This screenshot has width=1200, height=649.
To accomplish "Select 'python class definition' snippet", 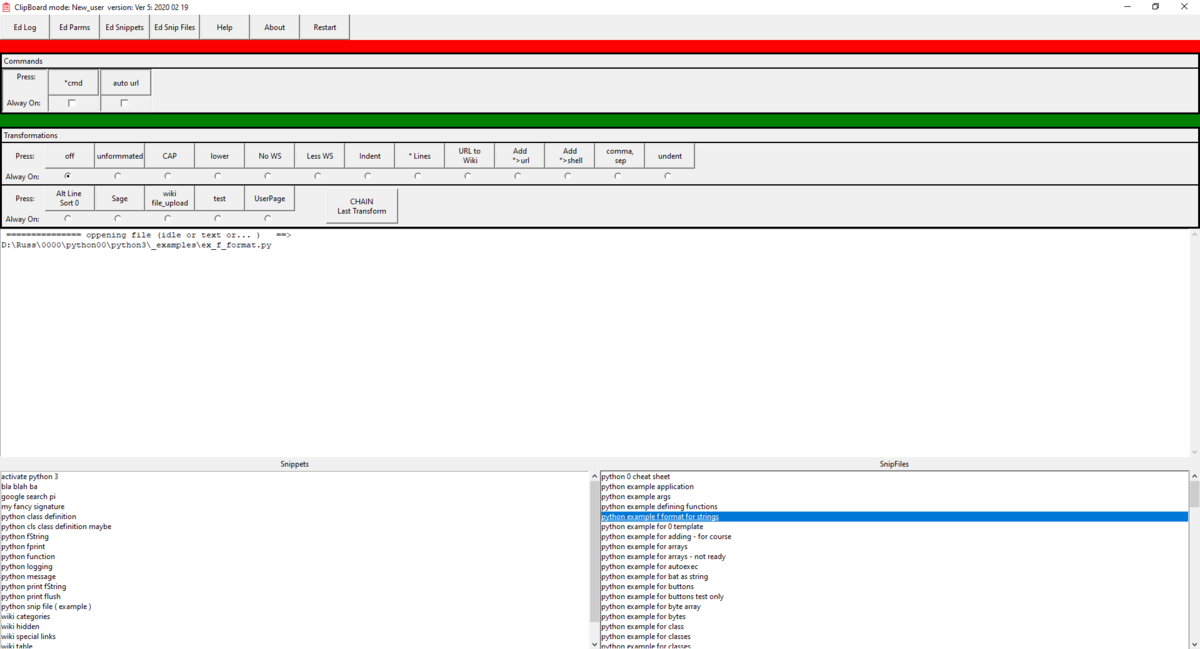I will [x=39, y=517].
